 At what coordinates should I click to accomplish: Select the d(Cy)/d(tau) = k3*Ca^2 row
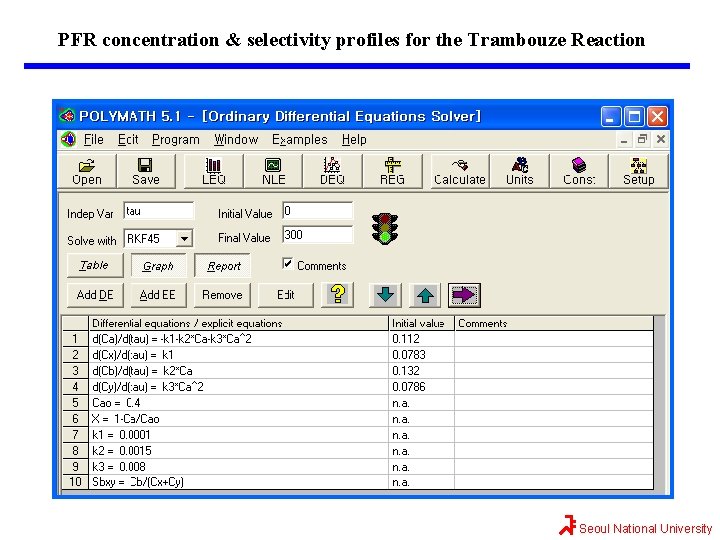pyautogui.click(x=238, y=387)
